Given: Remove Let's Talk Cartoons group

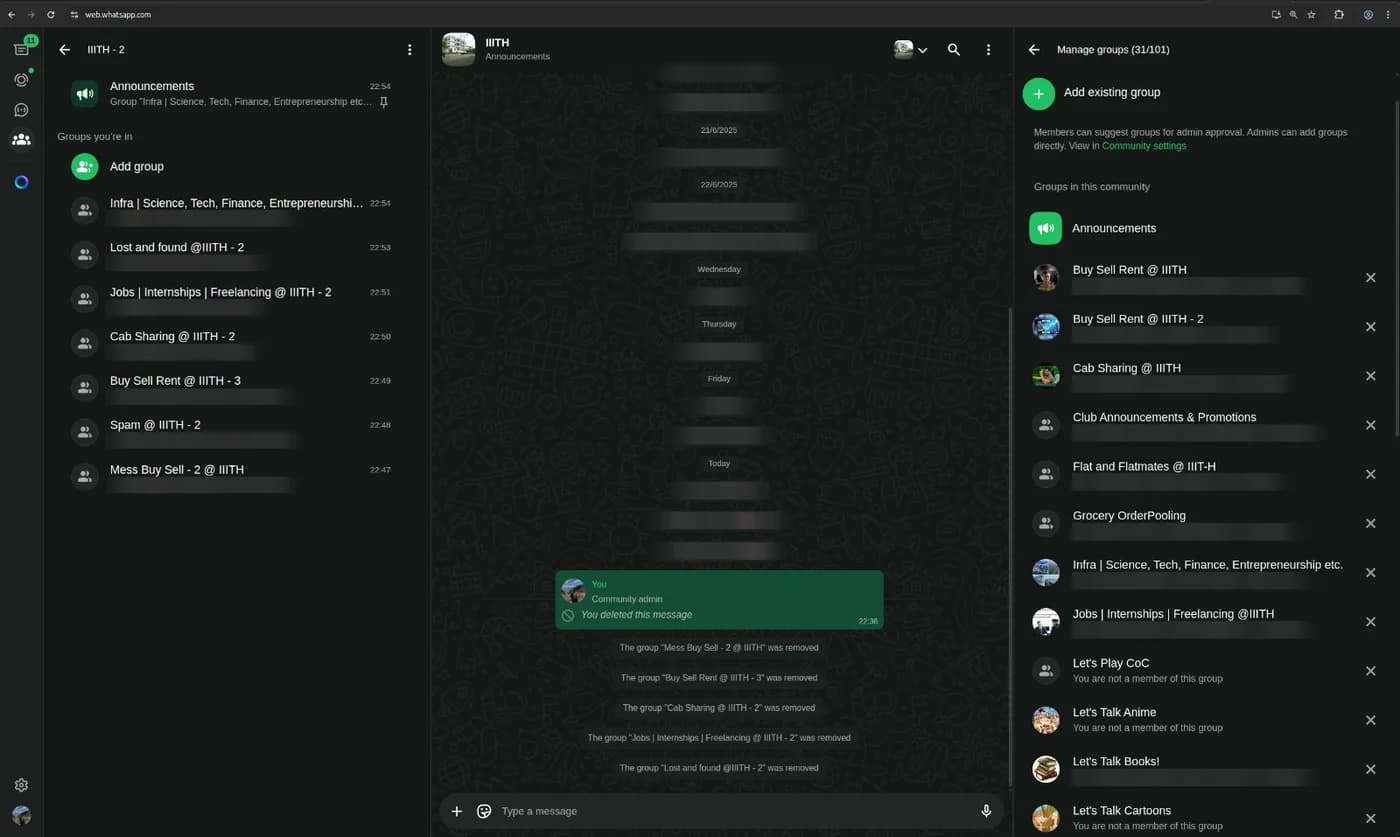Looking at the screenshot, I should coord(1371,818).
